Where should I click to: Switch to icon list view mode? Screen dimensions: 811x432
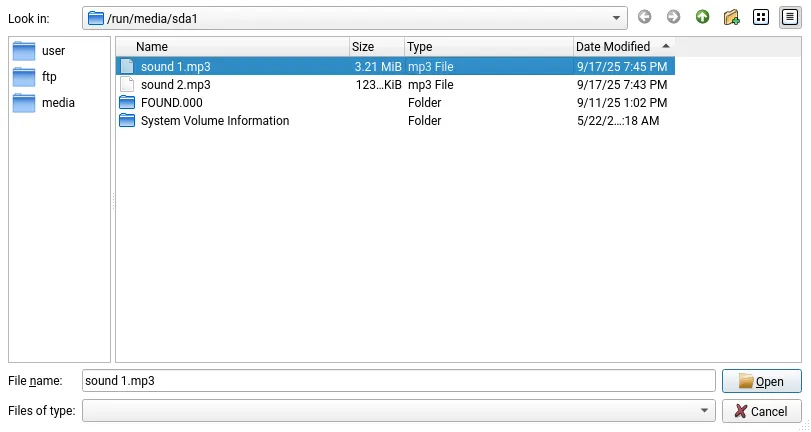(x=761, y=17)
